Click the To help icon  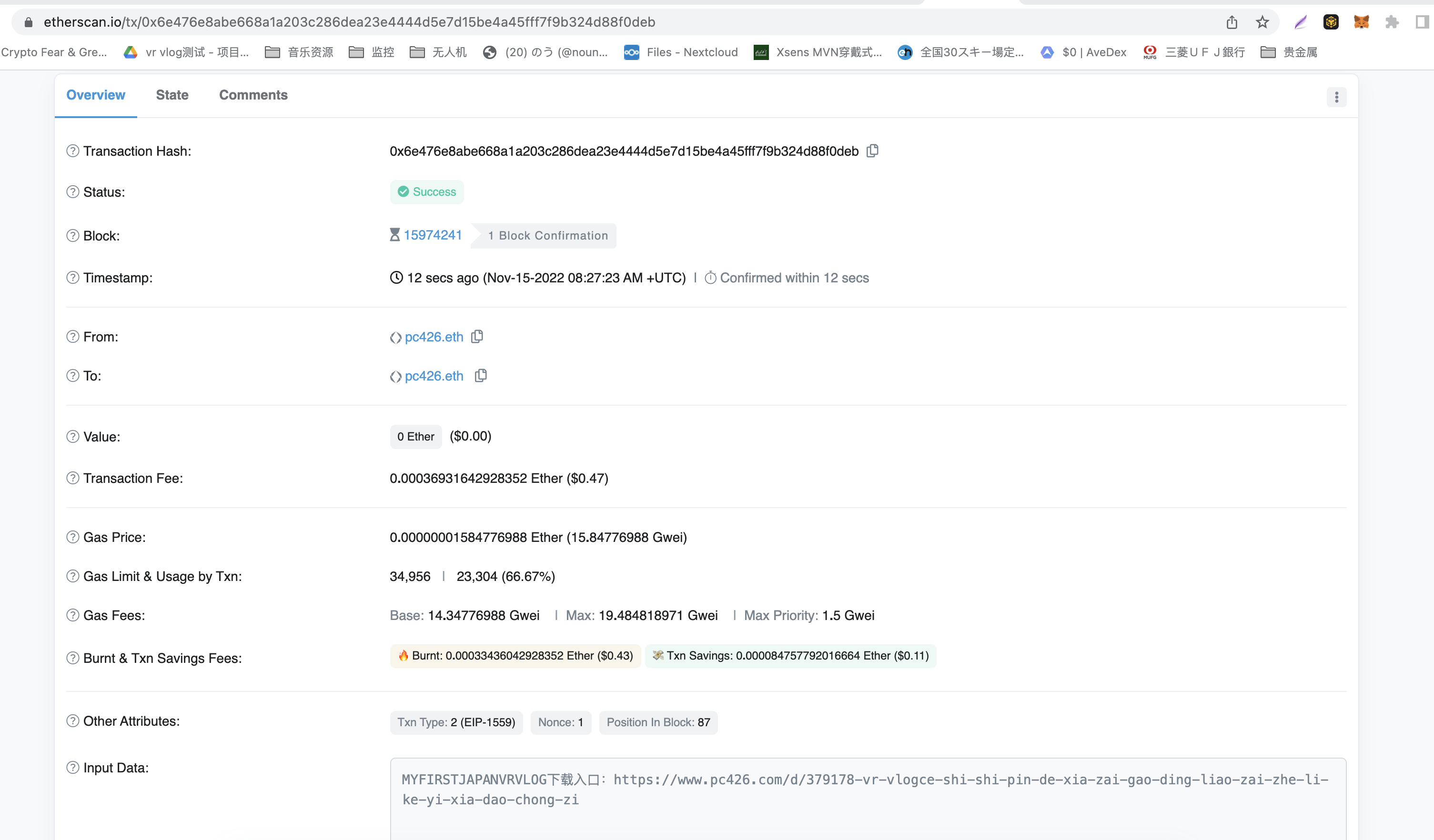coord(73,375)
